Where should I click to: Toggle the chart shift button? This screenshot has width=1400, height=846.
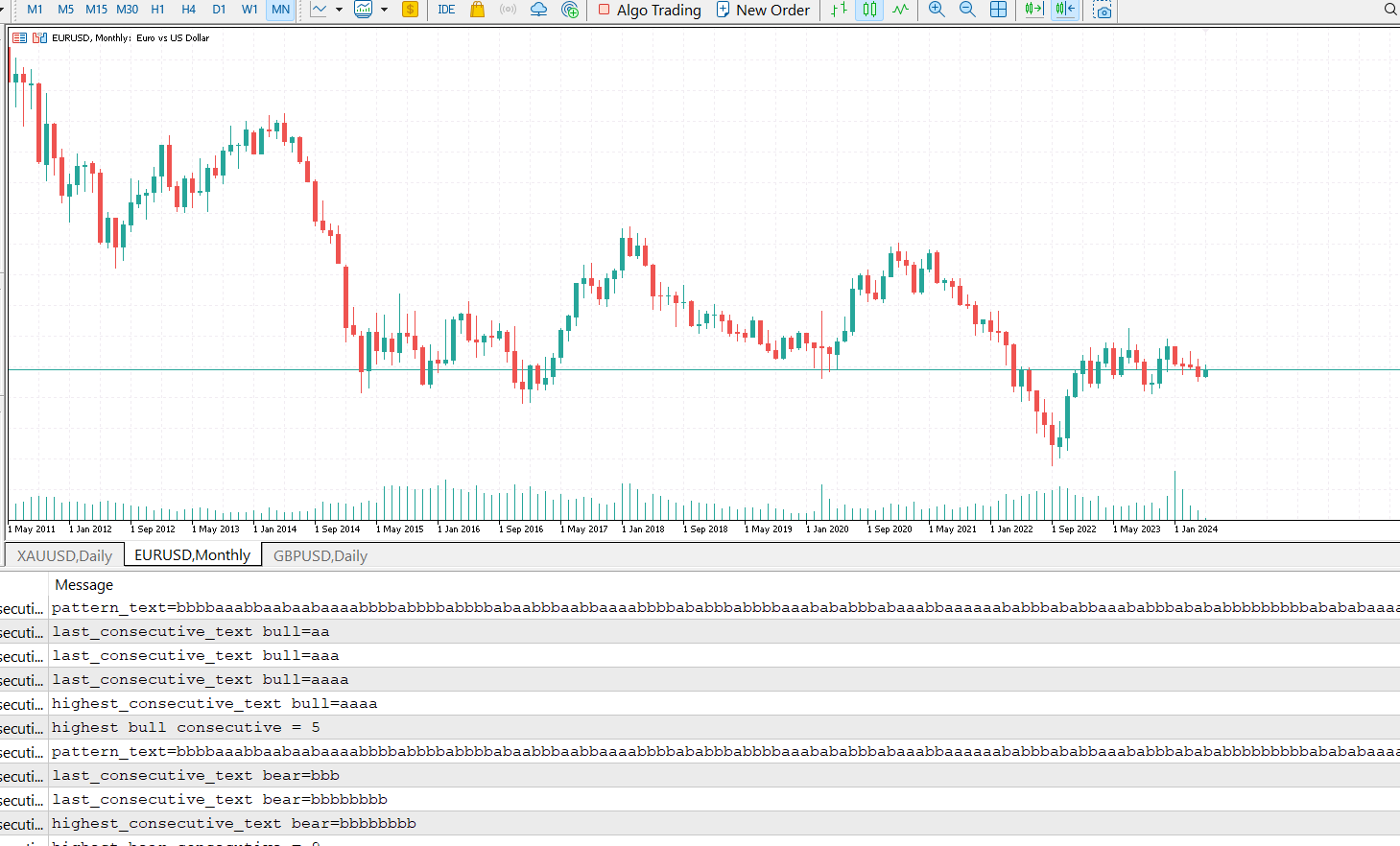(x=1065, y=11)
